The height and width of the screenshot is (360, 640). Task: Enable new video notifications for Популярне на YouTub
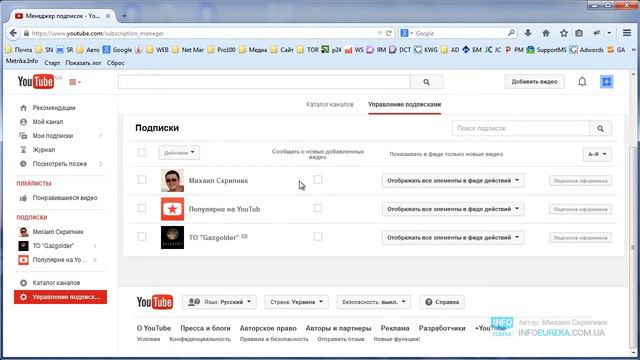click(x=318, y=208)
